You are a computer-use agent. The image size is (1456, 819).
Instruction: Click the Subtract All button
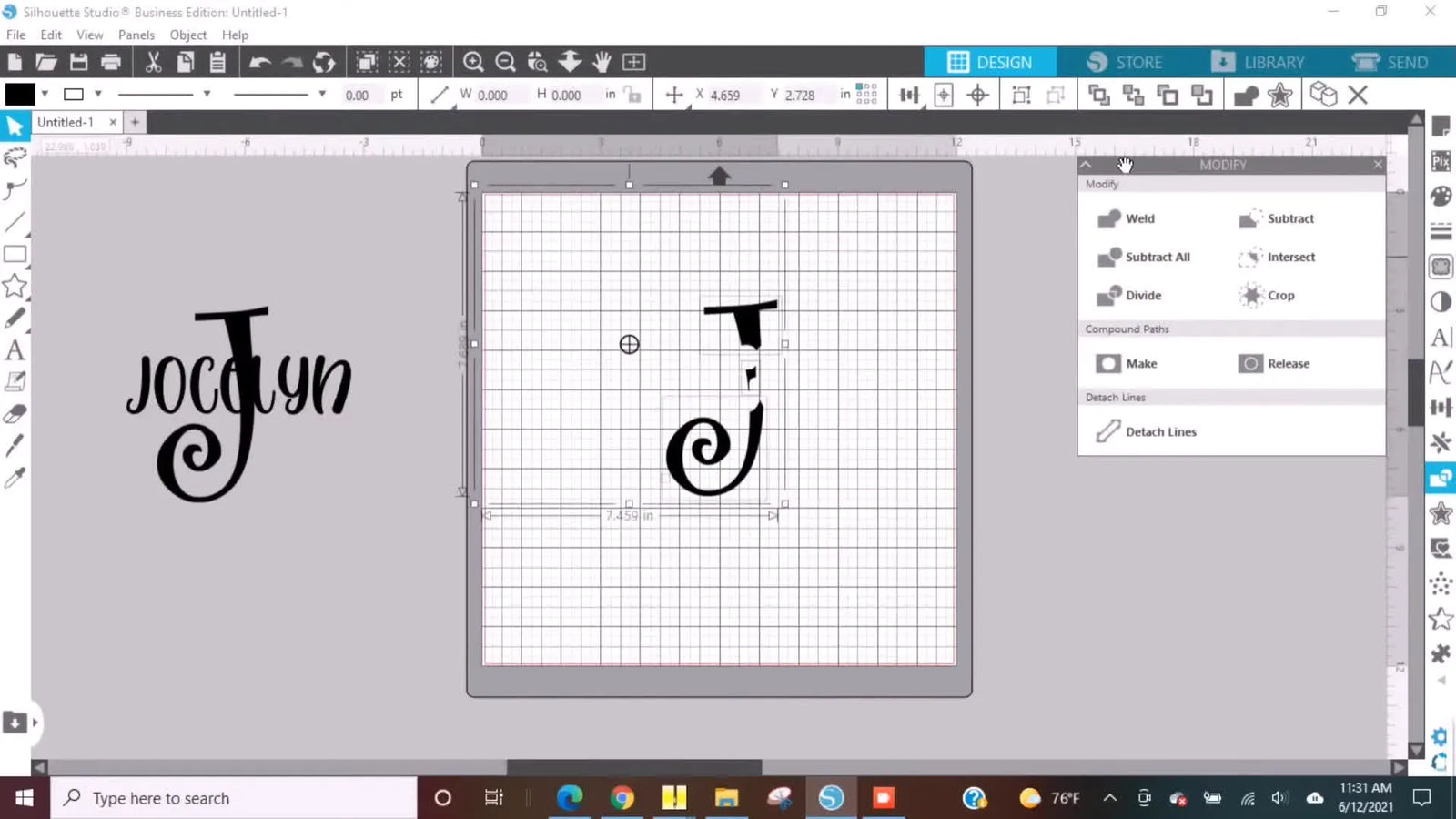pyautogui.click(x=1144, y=257)
